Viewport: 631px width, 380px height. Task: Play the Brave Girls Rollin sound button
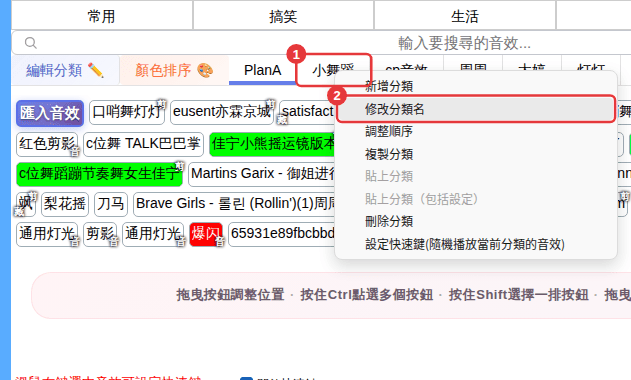[235, 204]
